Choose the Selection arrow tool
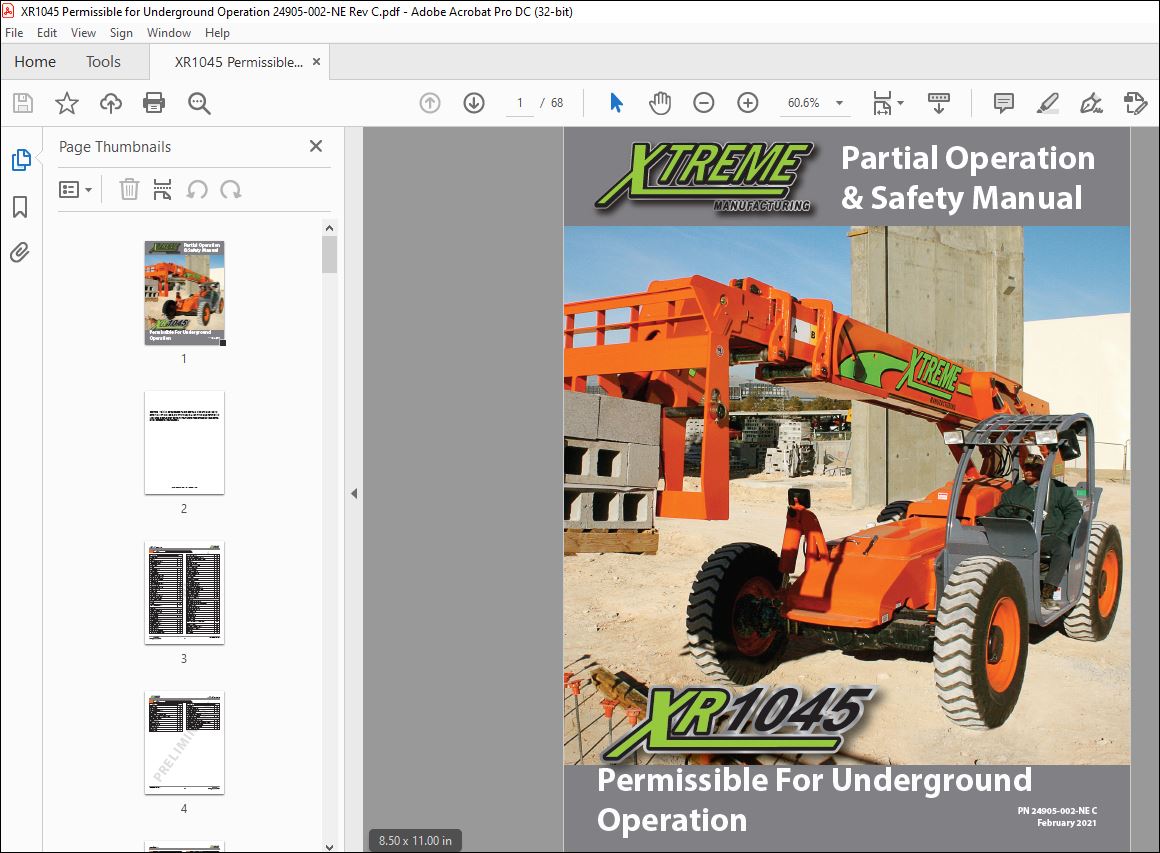1160x853 pixels. point(616,103)
